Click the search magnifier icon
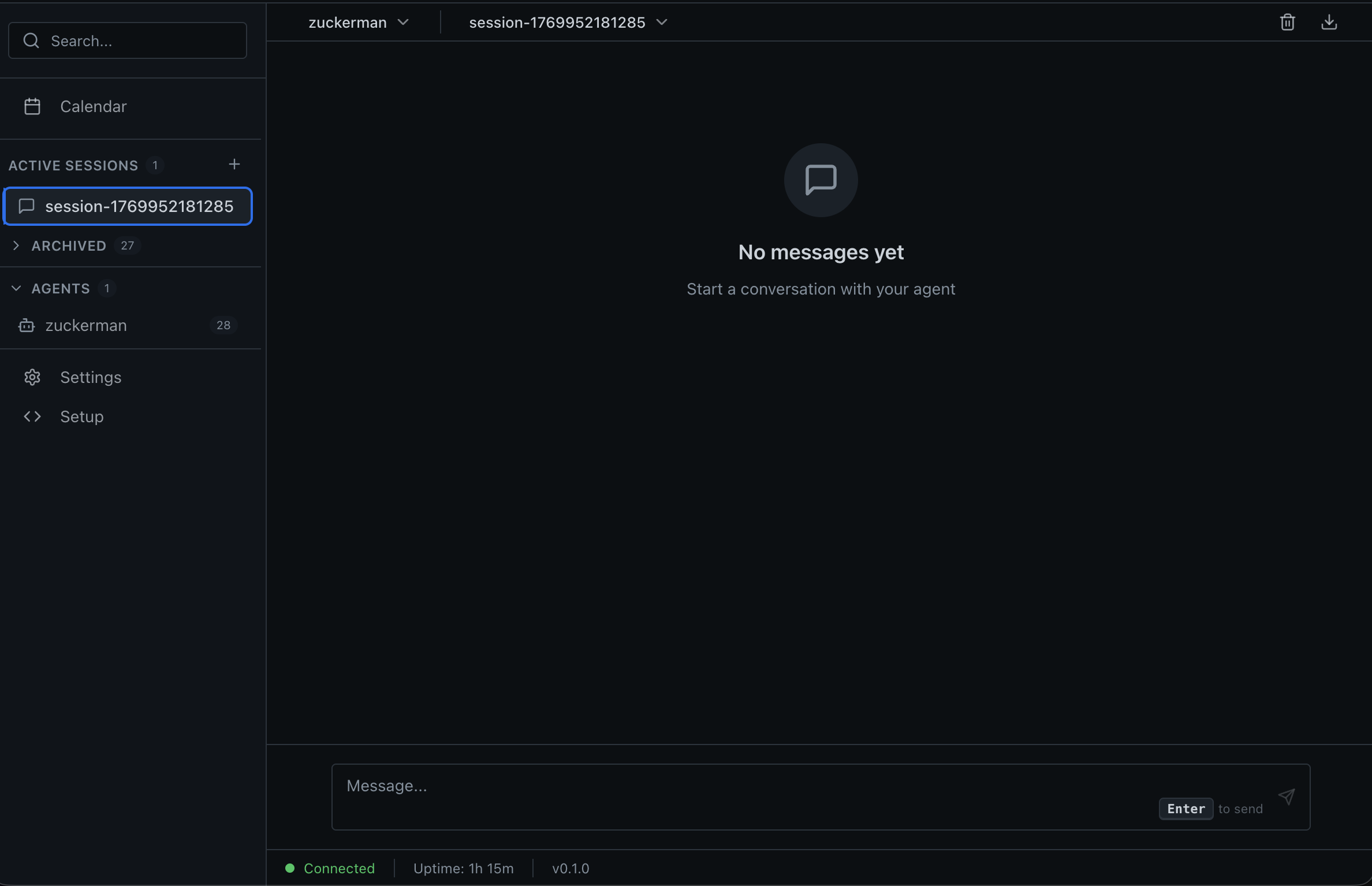 coord(31,40)
